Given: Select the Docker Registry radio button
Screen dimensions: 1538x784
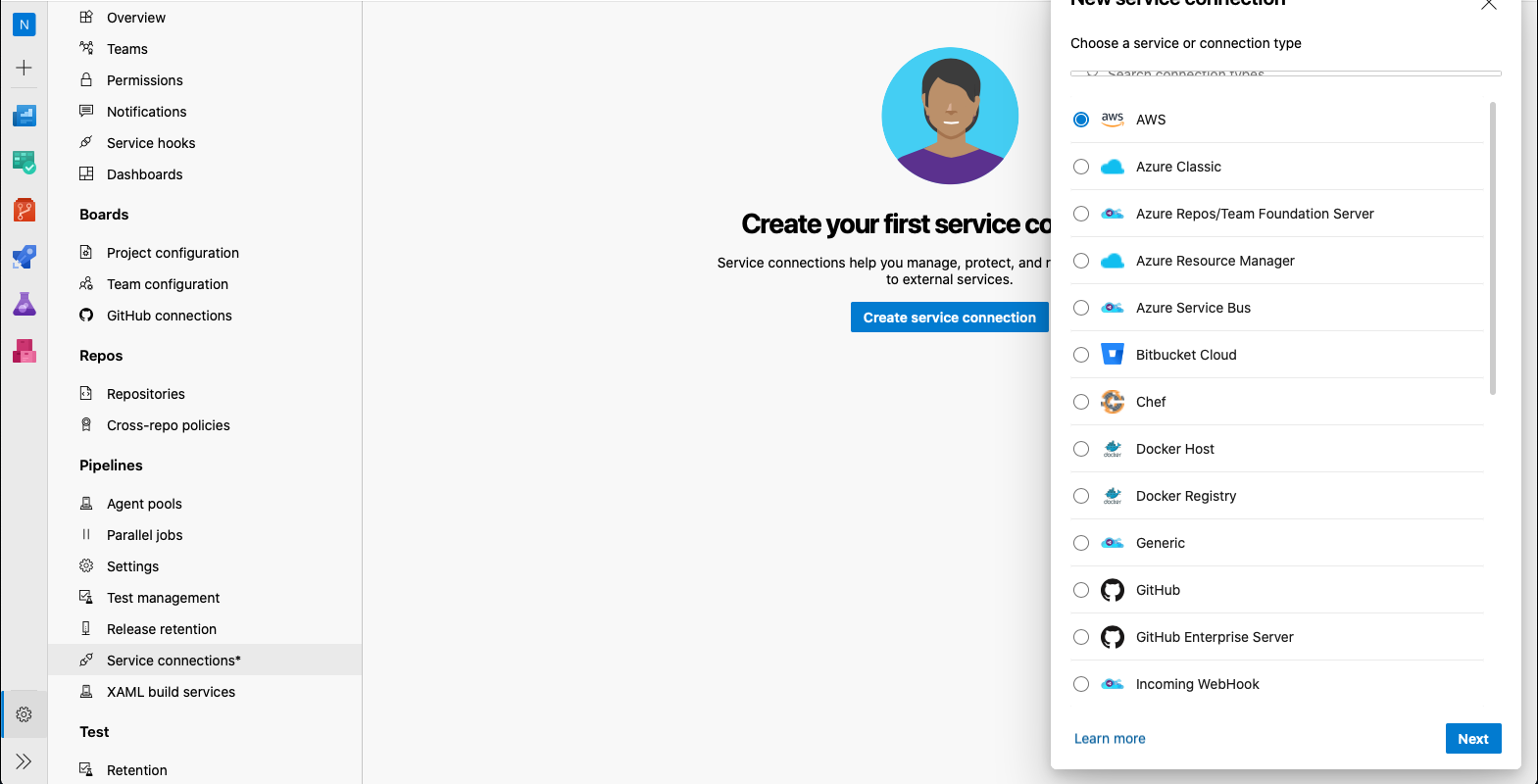Looking at the screenshot, I should [1081, 496].
